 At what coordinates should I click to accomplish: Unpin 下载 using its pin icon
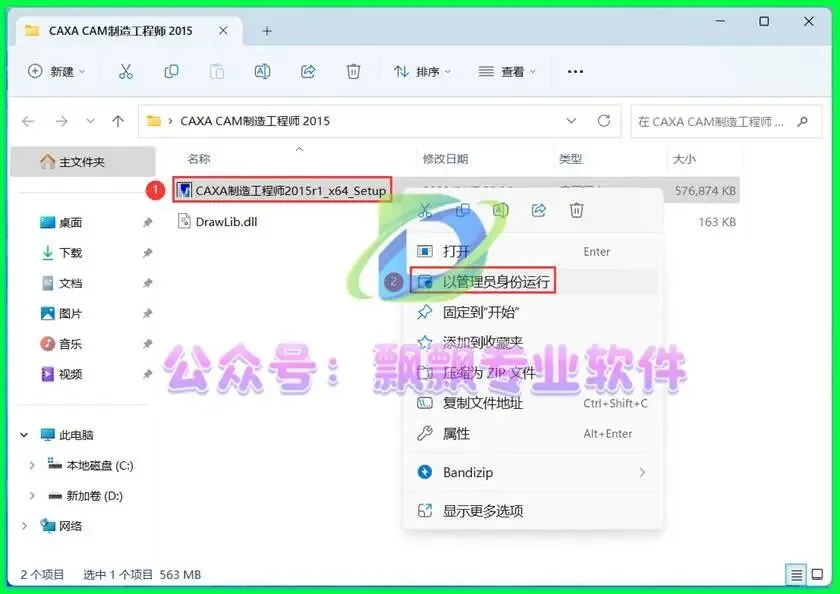[147, 253]
